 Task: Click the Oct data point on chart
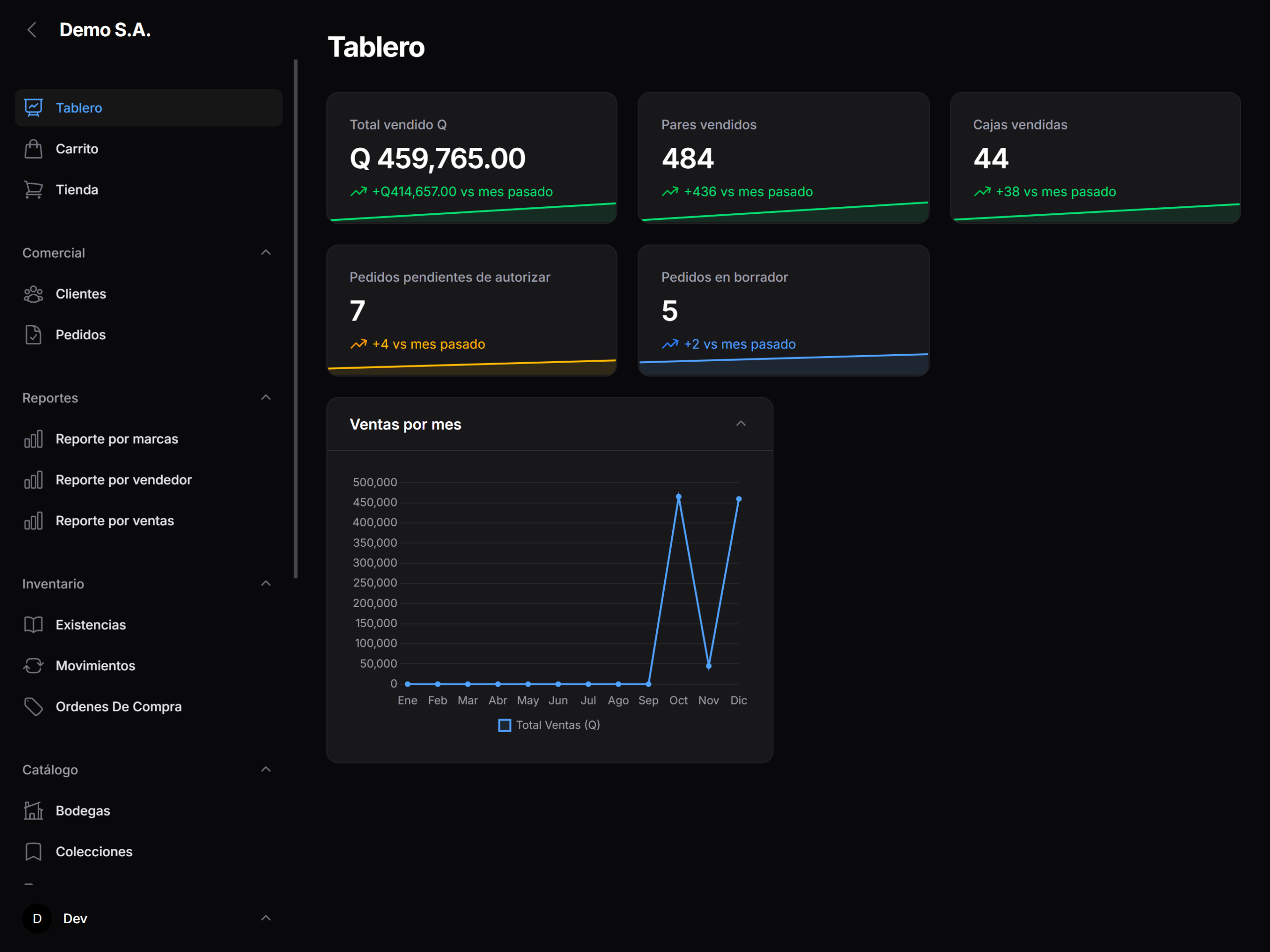(678, 497)
